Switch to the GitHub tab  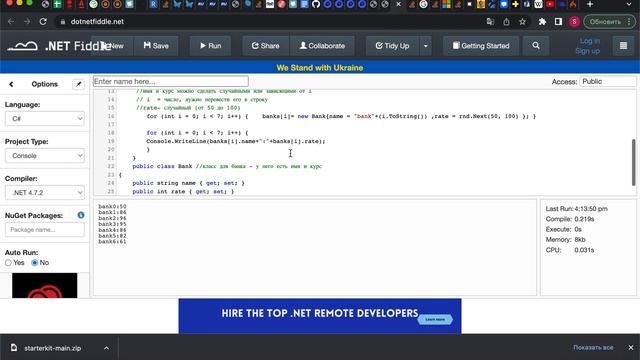pos(316,4)
